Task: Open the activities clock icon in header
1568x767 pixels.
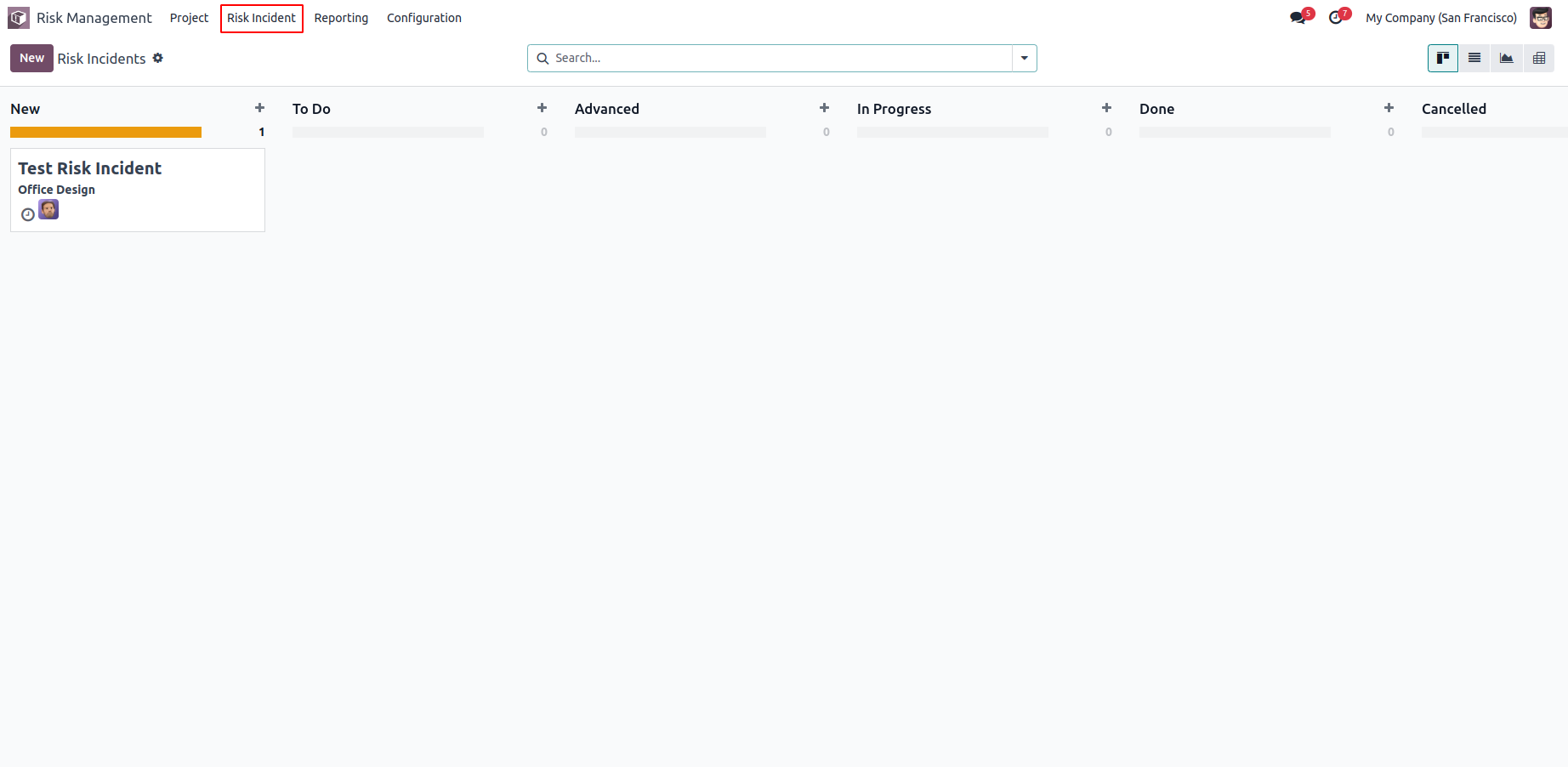Action: pos(1336,18)
